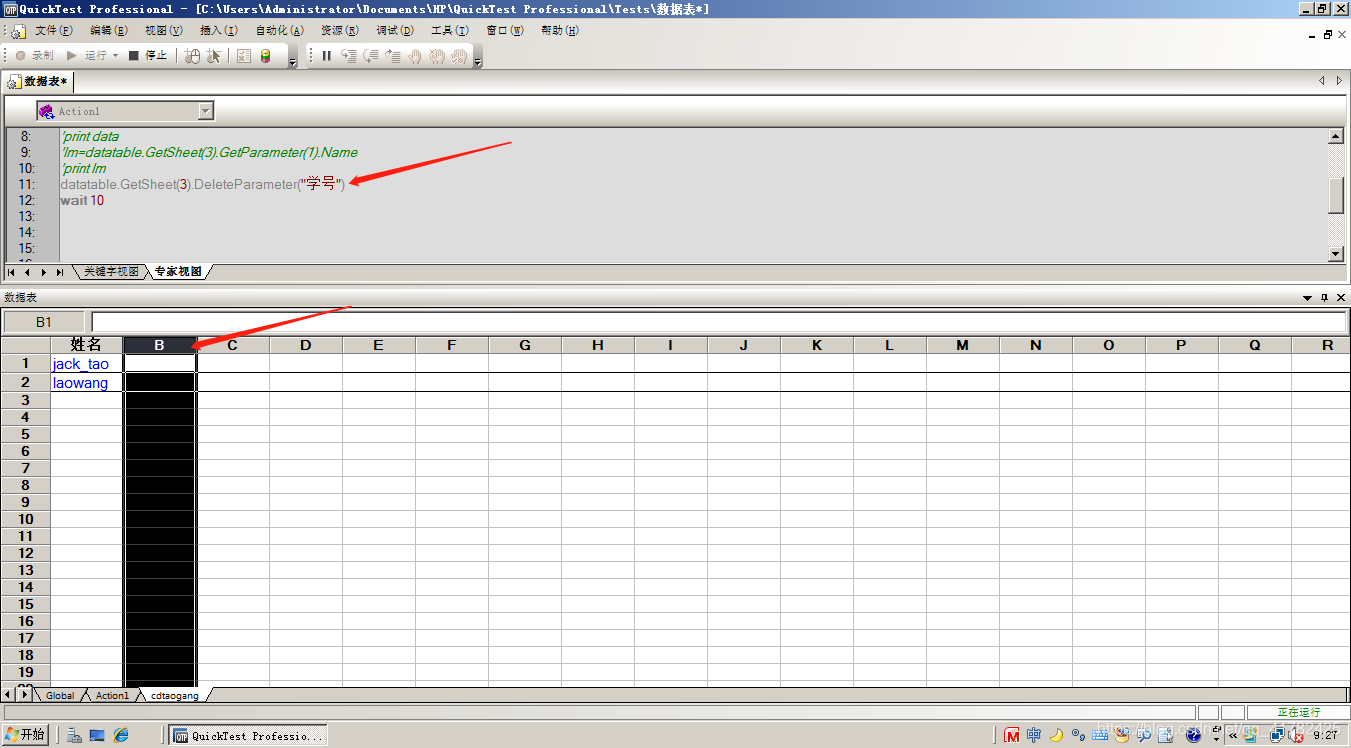Close the 数据表 pane

(x=1341, y=298)
